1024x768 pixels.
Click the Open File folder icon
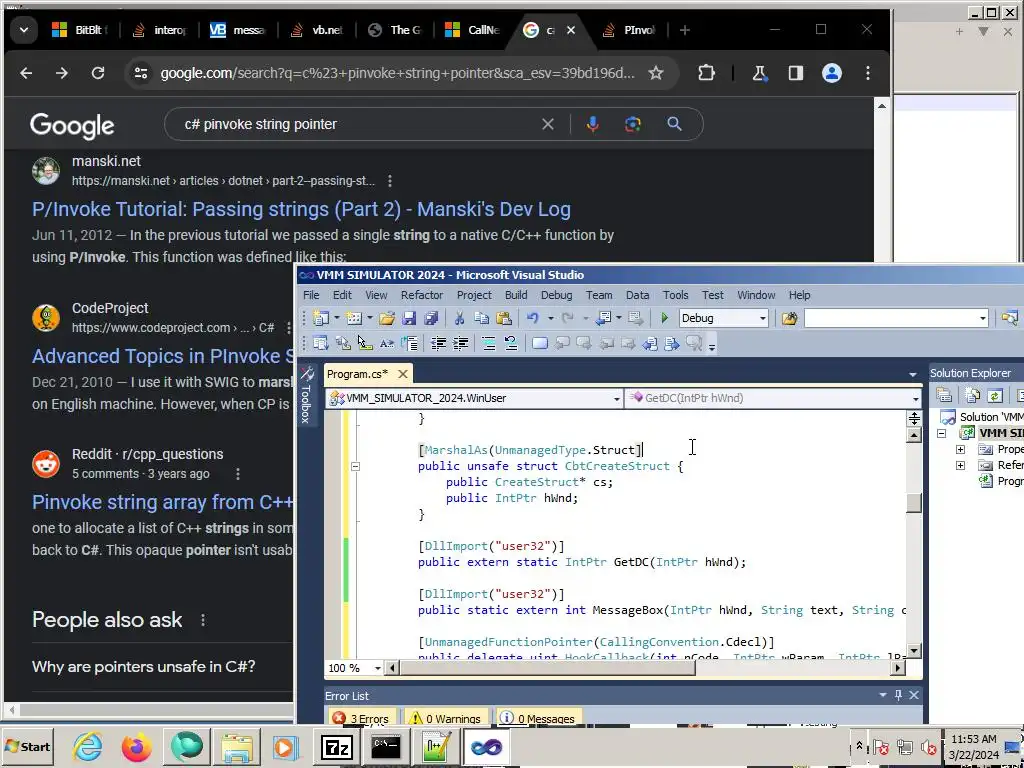click(387, 318)
